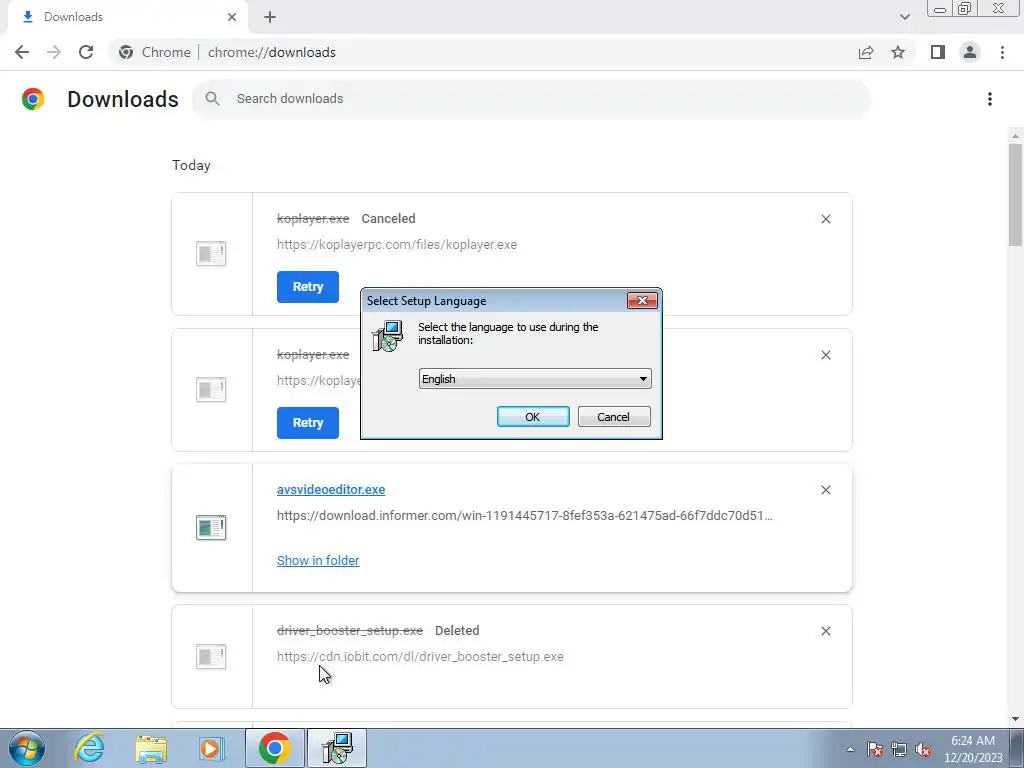Open Windows Media Player from taskbar
The image size is (1024, 768).
tap(212, 748)
